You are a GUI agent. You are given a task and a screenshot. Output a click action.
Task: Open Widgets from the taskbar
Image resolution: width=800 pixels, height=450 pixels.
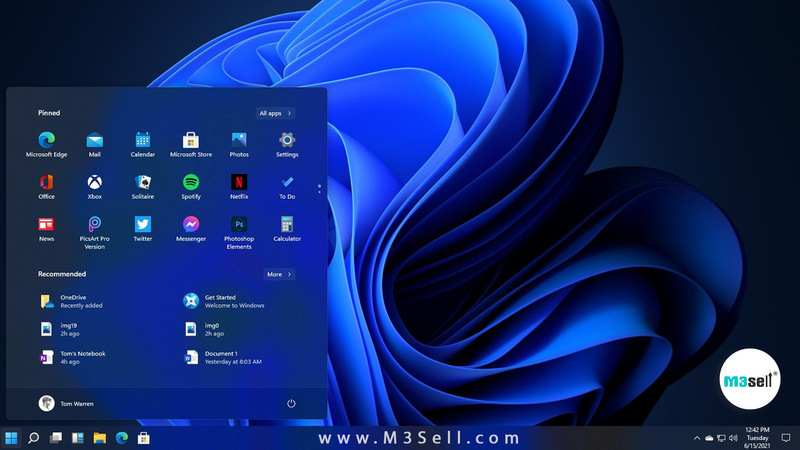[78, 438]
